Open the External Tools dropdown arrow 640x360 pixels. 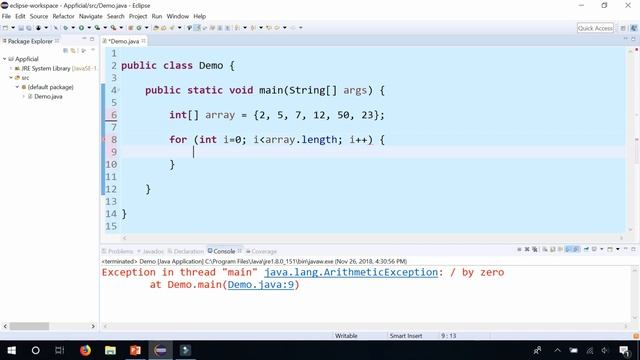[121, 28]
